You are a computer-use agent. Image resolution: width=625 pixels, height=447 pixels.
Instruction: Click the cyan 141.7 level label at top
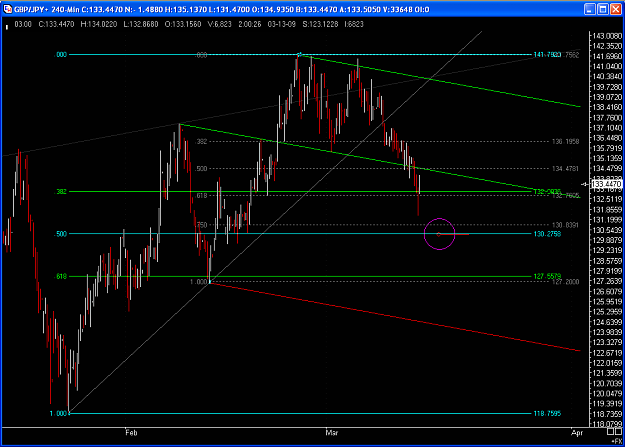(x=547, y=55)
